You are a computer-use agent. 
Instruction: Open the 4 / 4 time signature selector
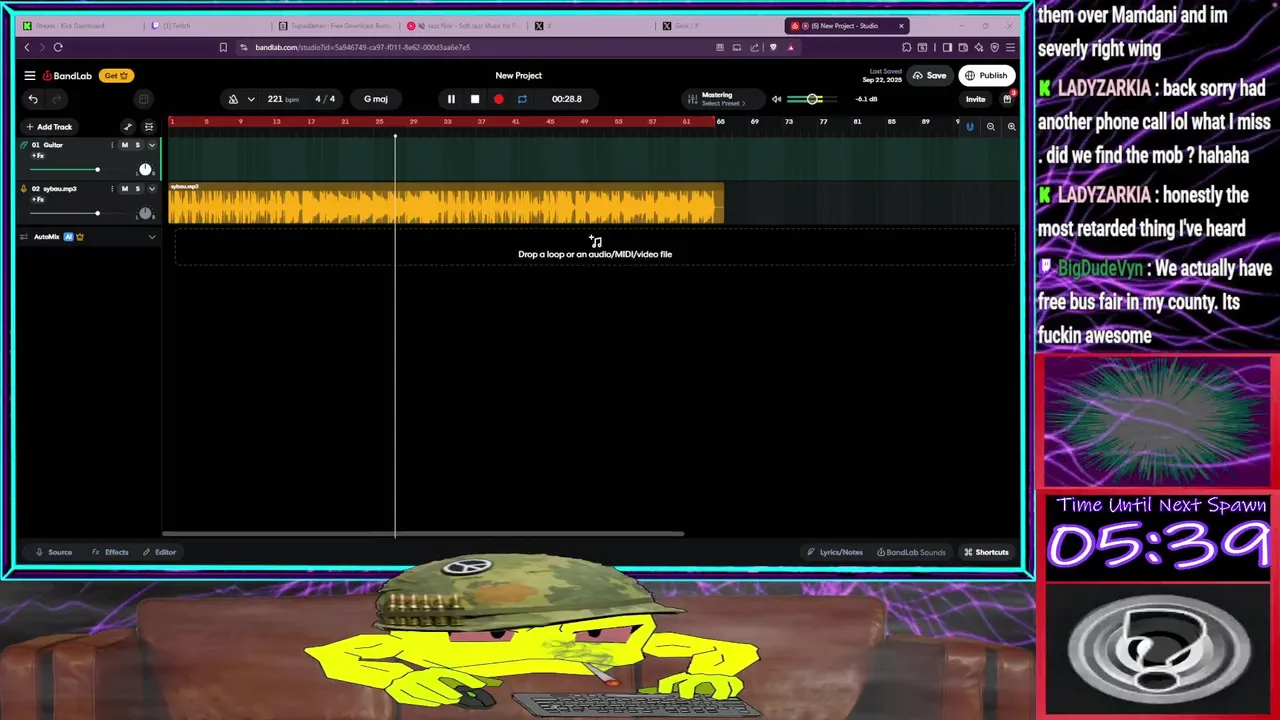pos(325,99)
